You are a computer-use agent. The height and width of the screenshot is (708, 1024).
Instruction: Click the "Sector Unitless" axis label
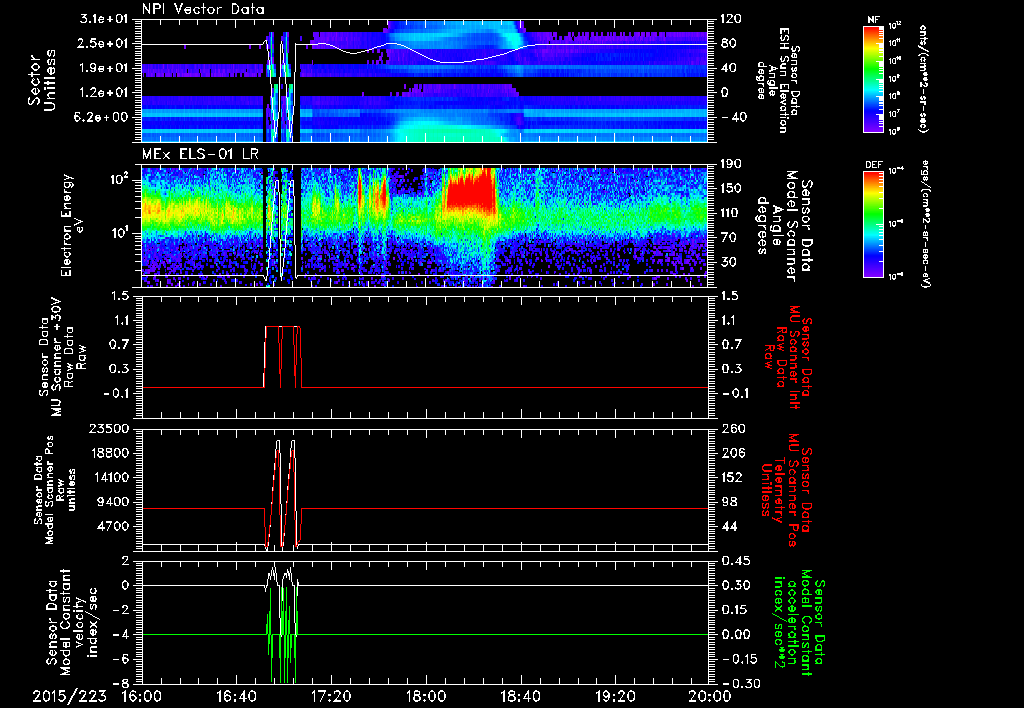point(42,80)
